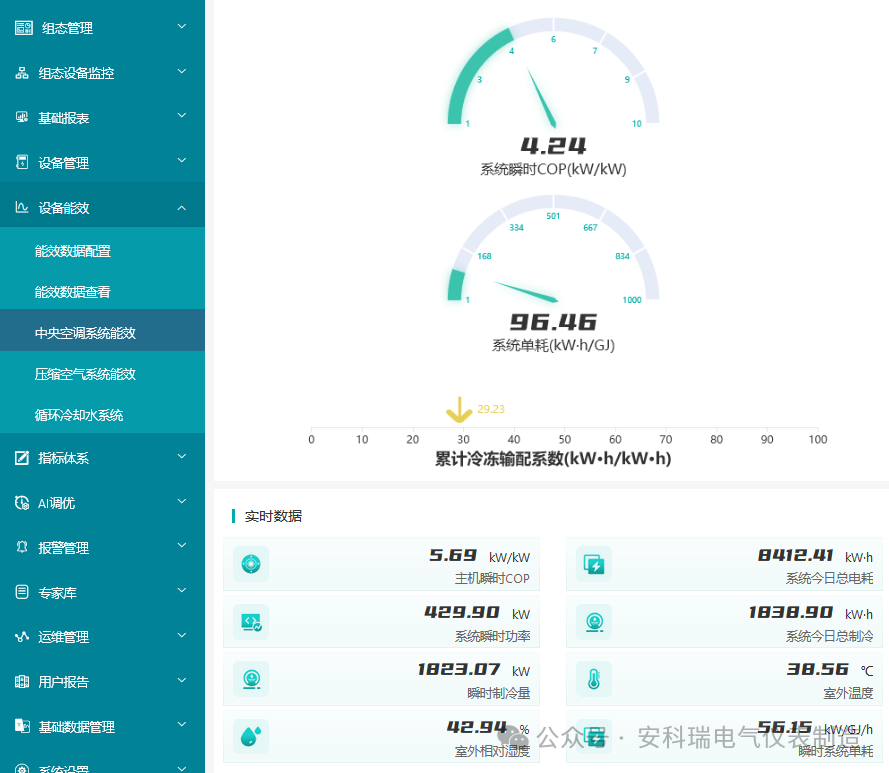Click the 组态设备监控 network icon
889x773 pixels.
point(22,72)
